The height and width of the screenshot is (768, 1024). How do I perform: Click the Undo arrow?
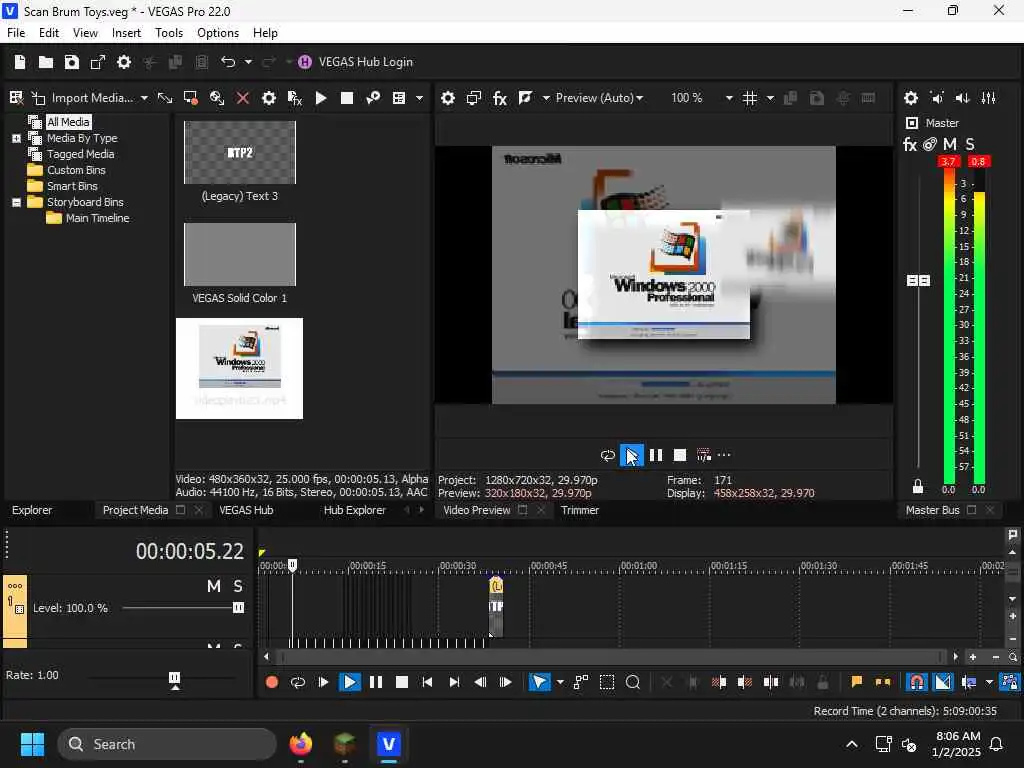[227, 62]
